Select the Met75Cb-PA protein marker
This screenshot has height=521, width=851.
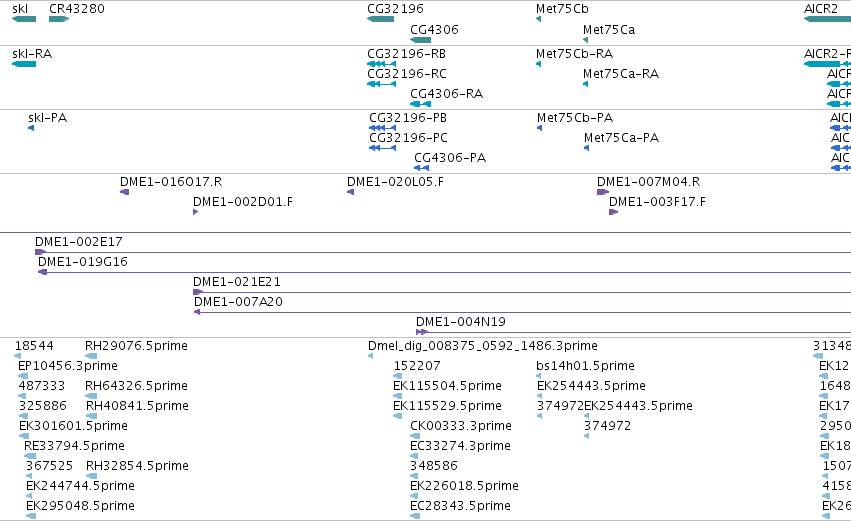click(x=539, y=128)
